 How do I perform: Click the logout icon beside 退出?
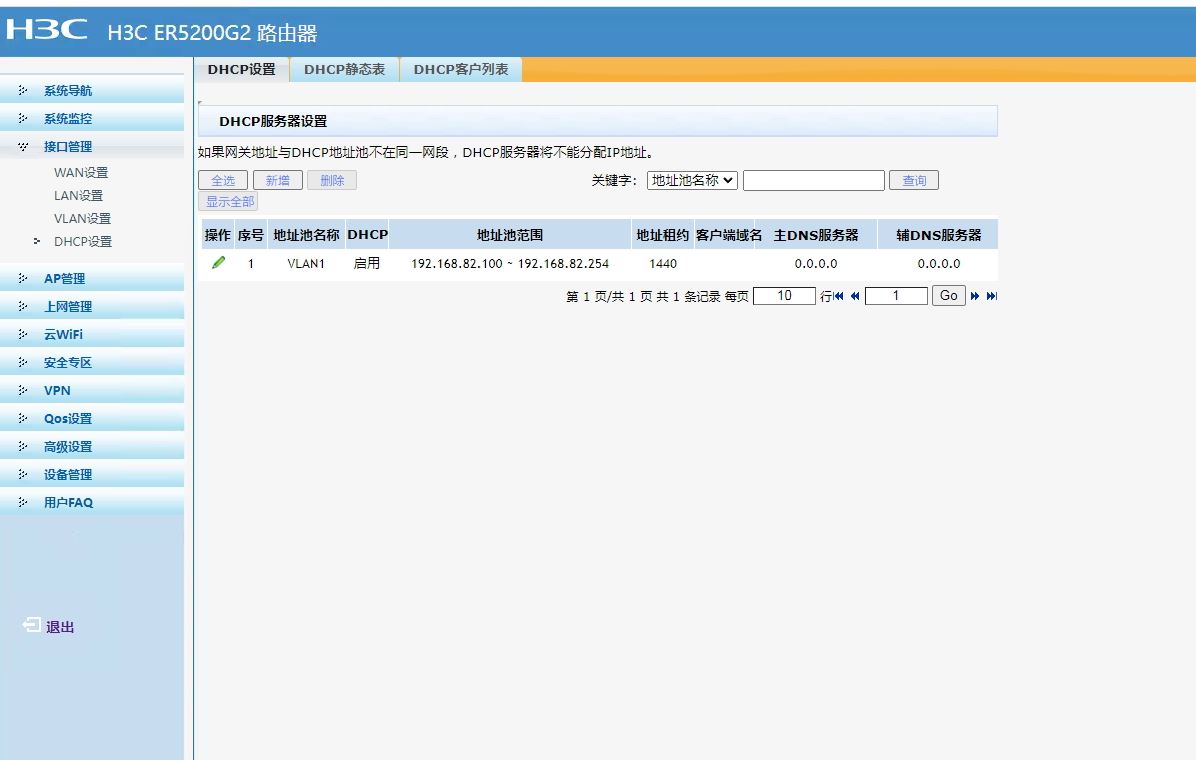coord(31,625)
